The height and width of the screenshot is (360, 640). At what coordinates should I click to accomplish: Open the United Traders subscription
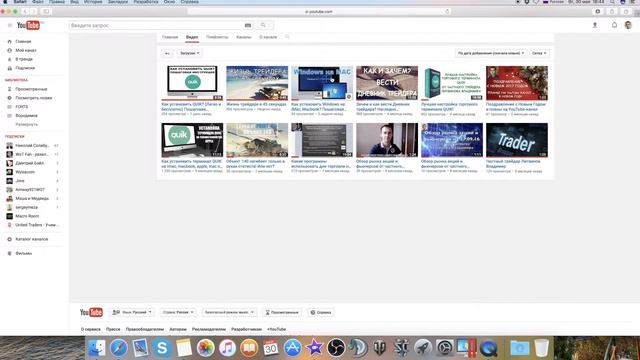(x=37, y=225)
